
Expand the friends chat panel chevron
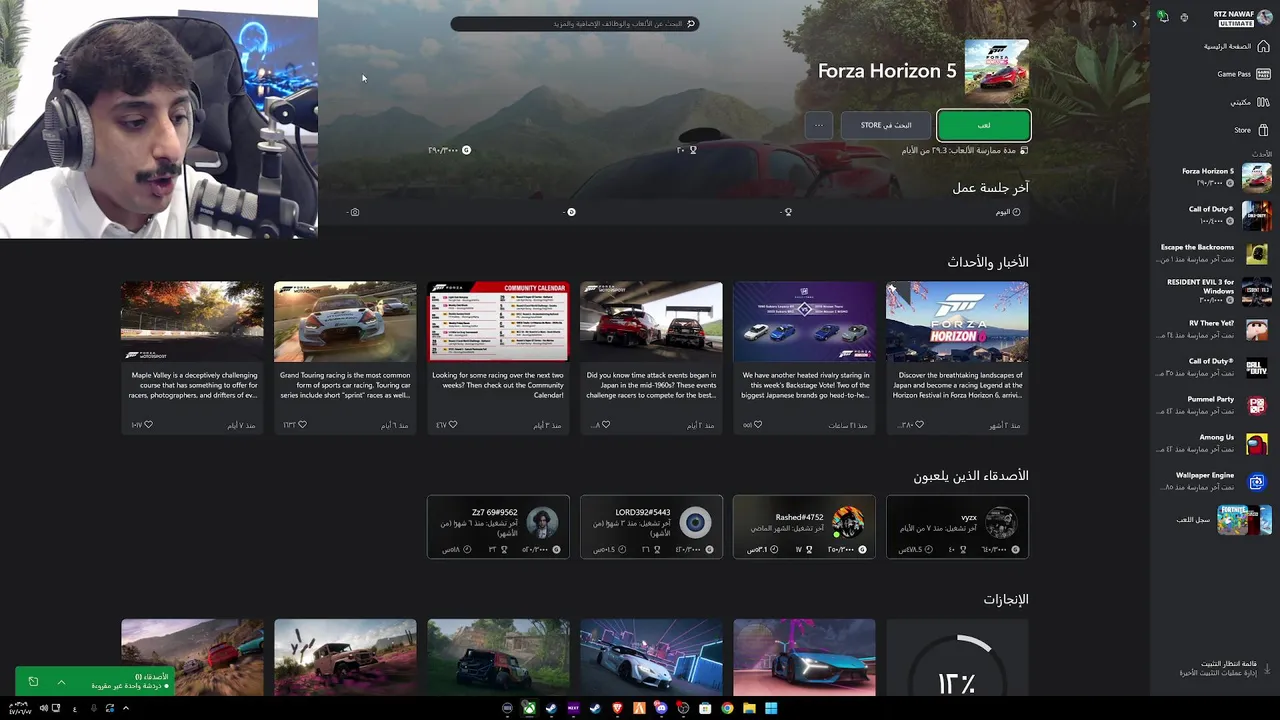point(61,682)
